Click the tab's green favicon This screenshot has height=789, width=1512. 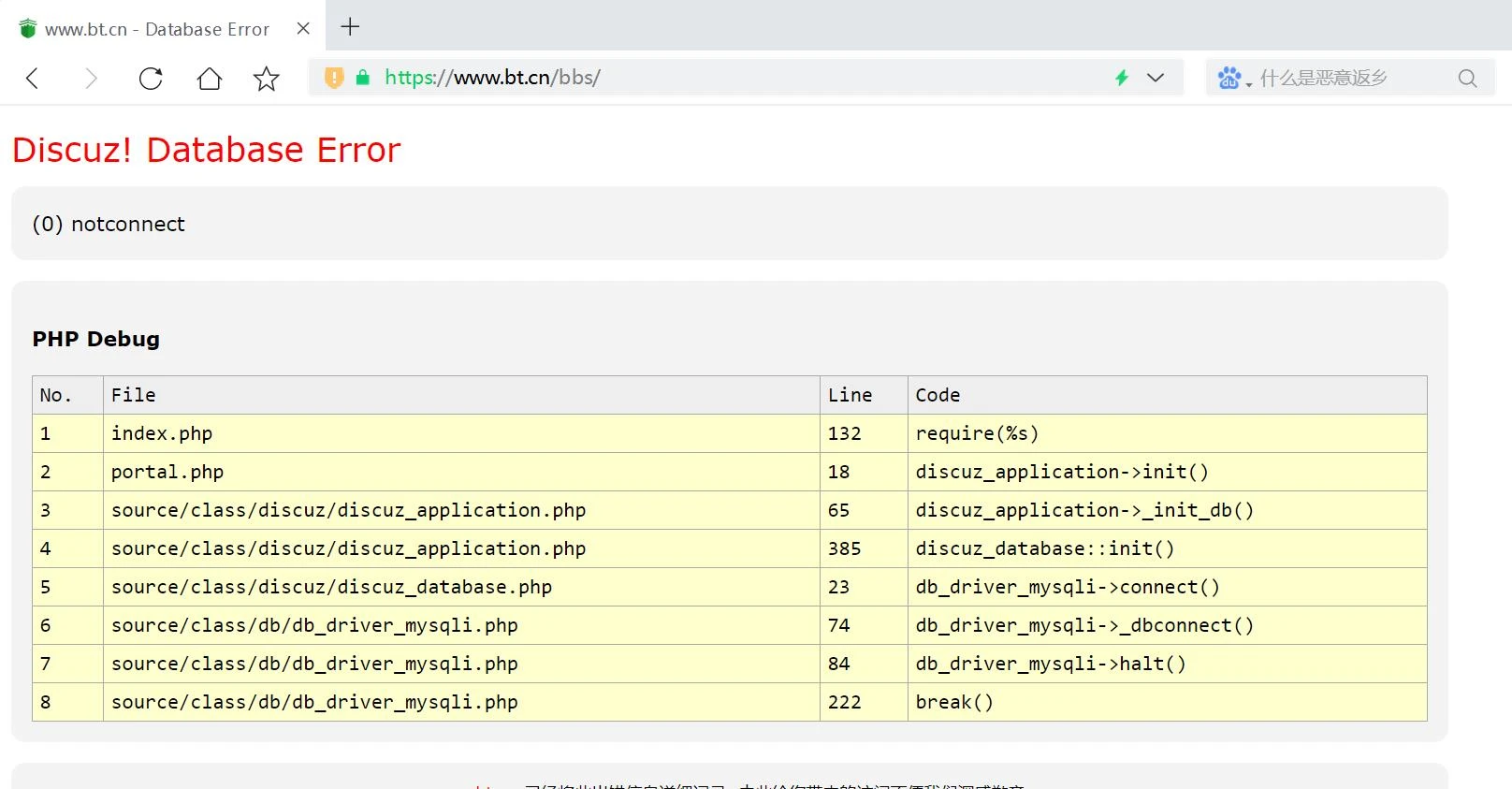pos(28,29)
